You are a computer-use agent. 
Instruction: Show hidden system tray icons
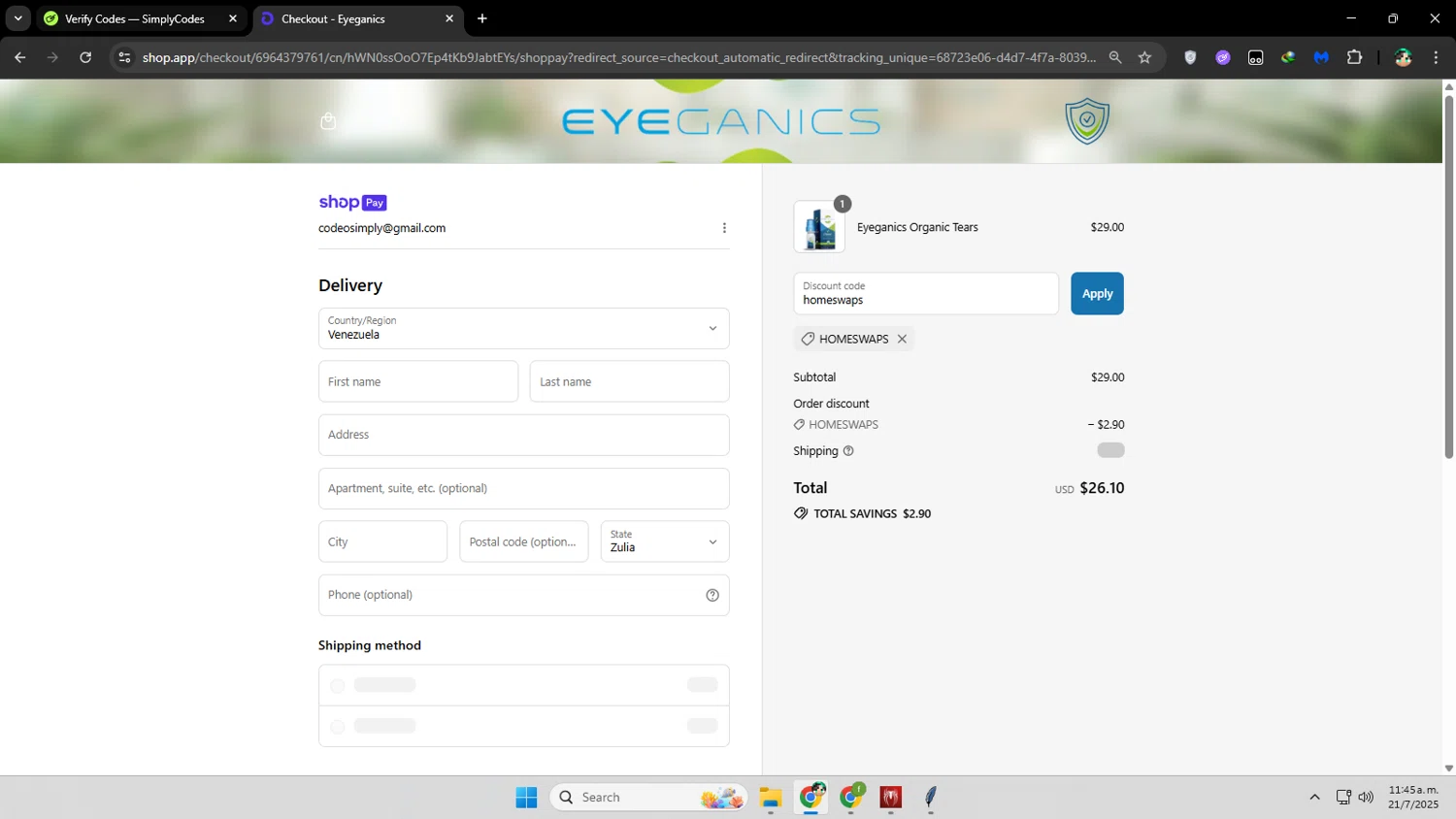[x=1314, y=798]
